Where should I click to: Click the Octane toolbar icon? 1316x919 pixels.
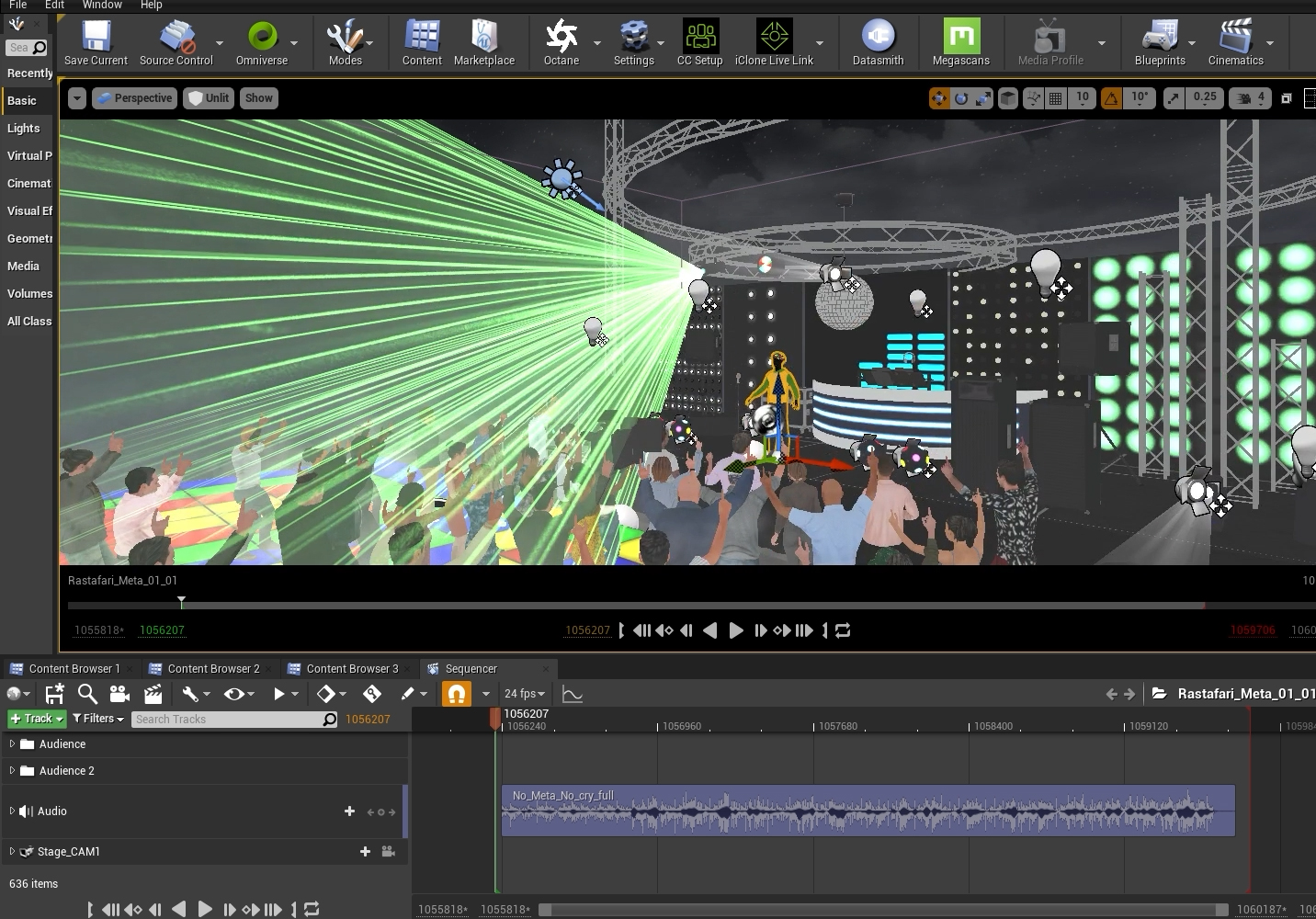pyautogui.click(x=562, y=42)
